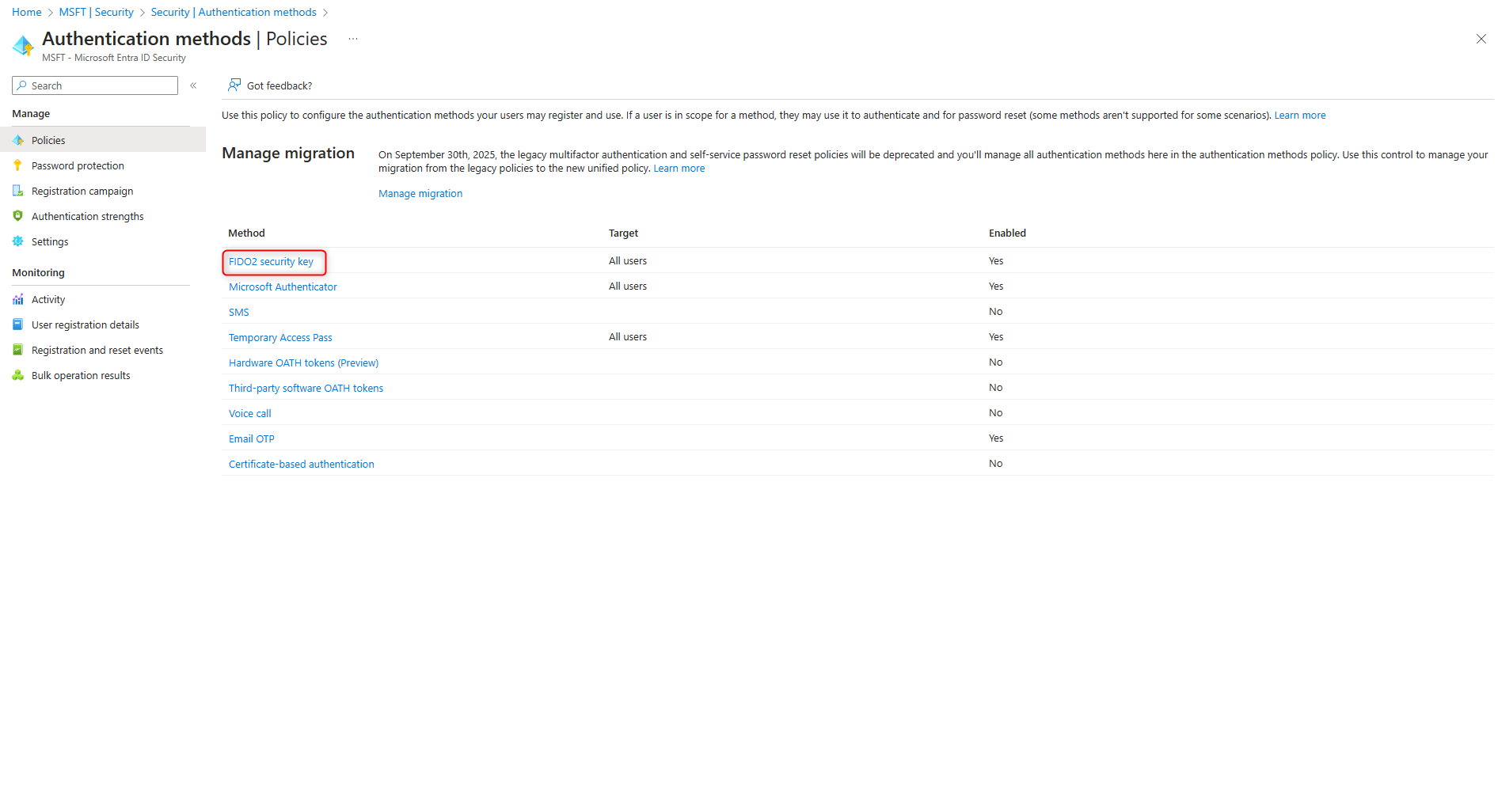Click the Bulk operation results icon
This screenshot has height=812, width=1498.
(18, 375)
